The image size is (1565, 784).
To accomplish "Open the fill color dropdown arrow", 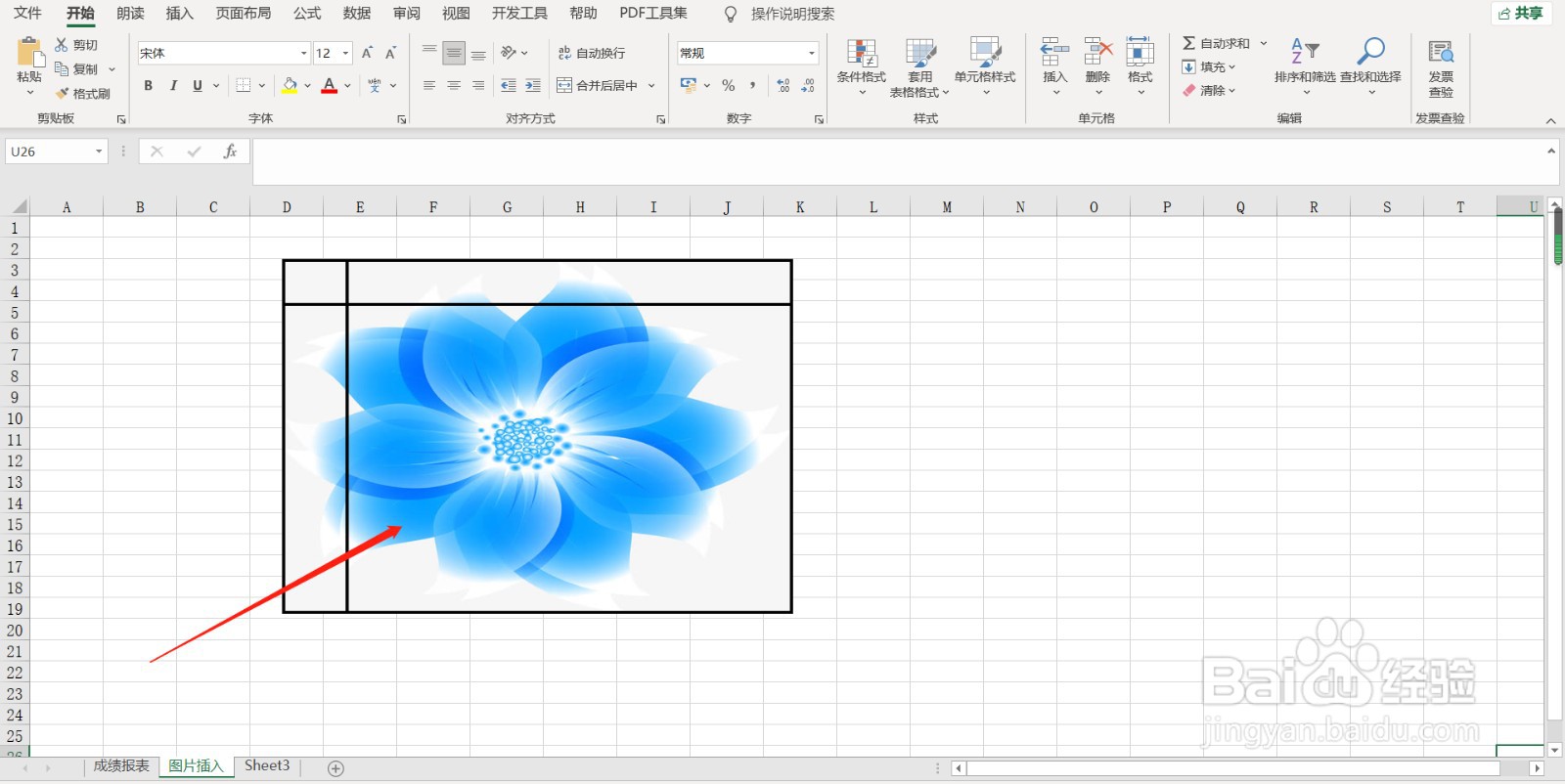I will tap(307, 86).
